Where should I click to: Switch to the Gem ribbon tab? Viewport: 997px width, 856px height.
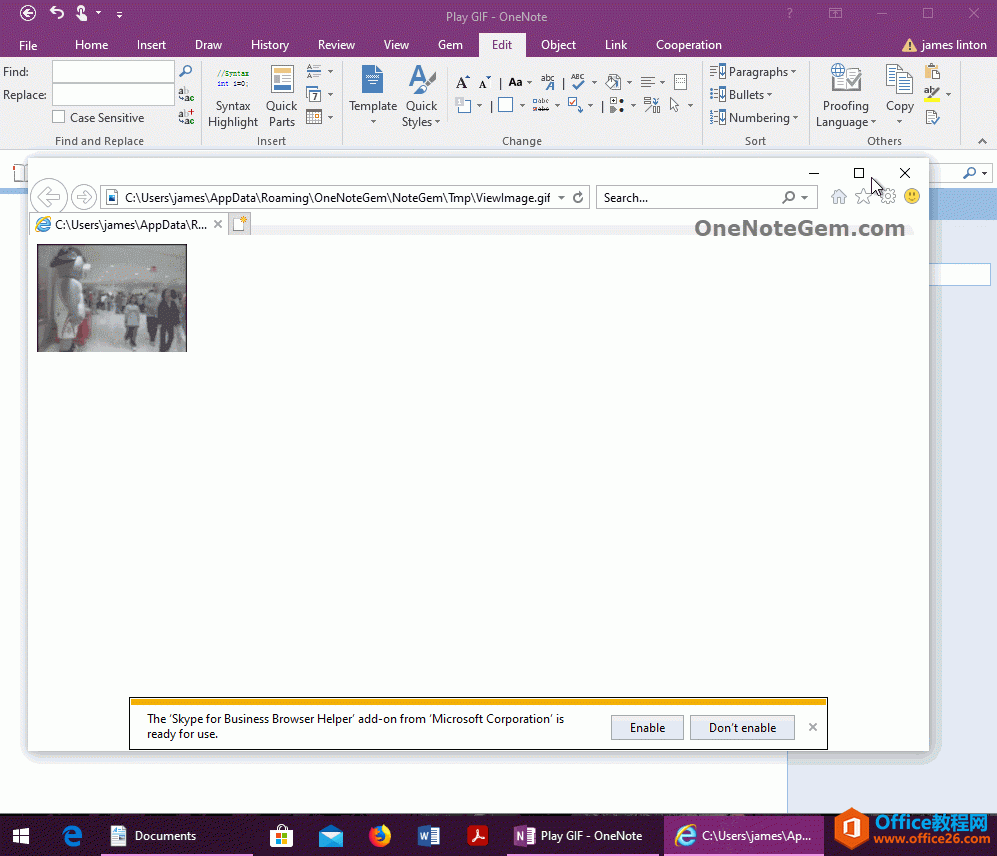pyautogui.click(x=450, y=45)
